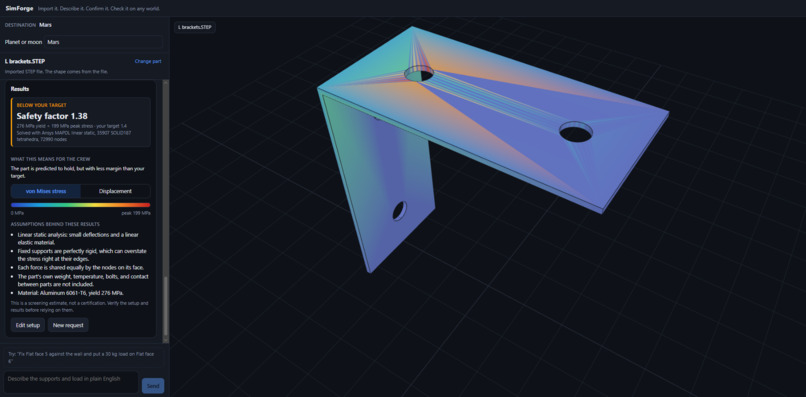Click the WHAT THIS MEANS FOR THE CREW label
806x397 pixels.
pos(50,159)
